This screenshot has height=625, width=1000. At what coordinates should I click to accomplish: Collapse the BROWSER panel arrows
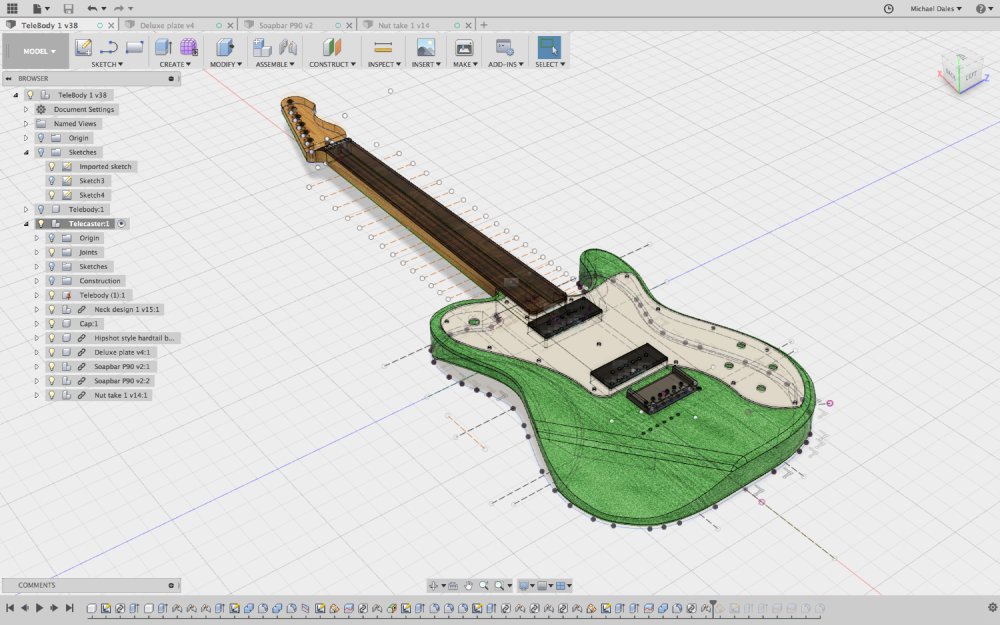(9, 78)
